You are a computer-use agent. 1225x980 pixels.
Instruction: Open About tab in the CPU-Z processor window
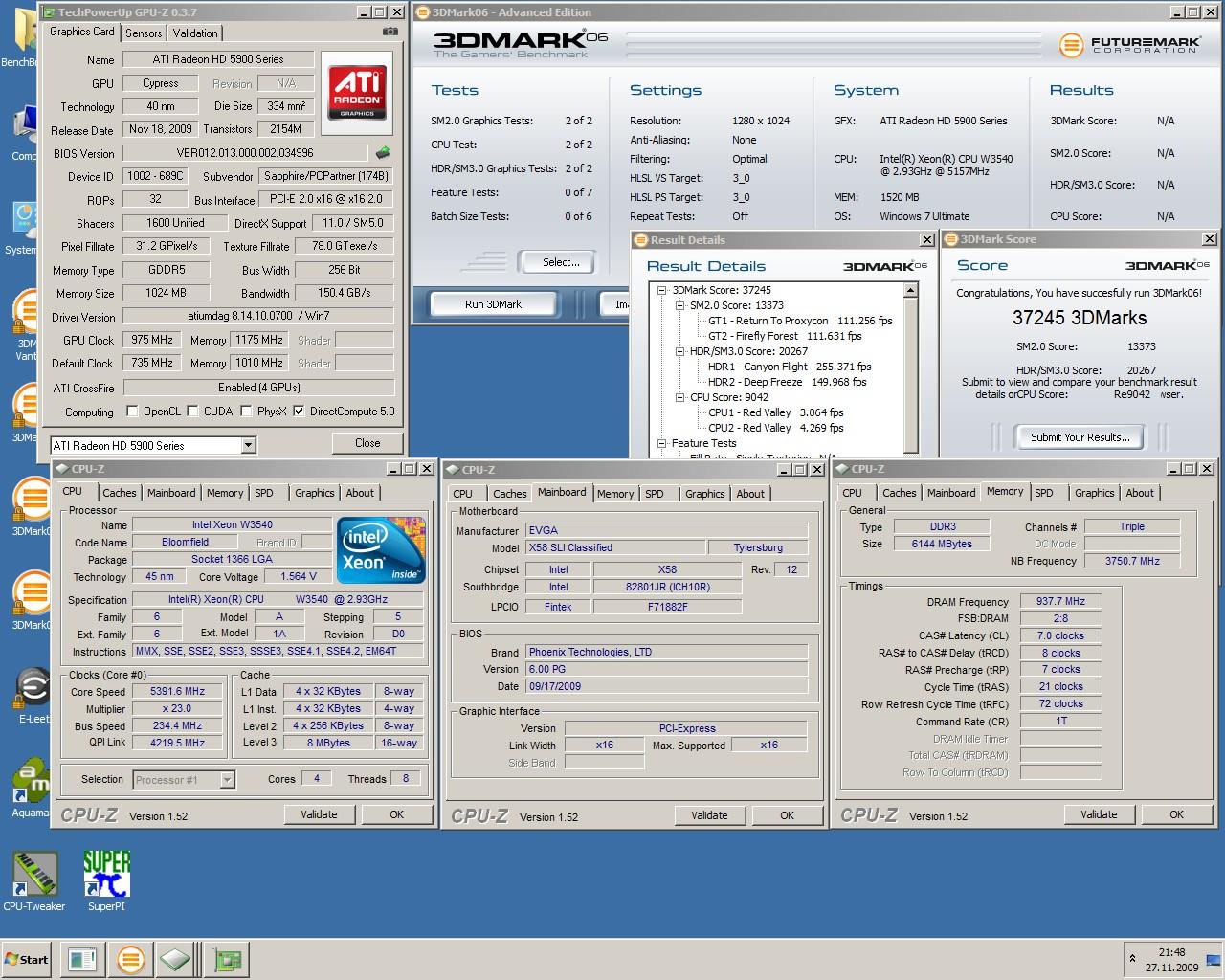coord(360,493)
